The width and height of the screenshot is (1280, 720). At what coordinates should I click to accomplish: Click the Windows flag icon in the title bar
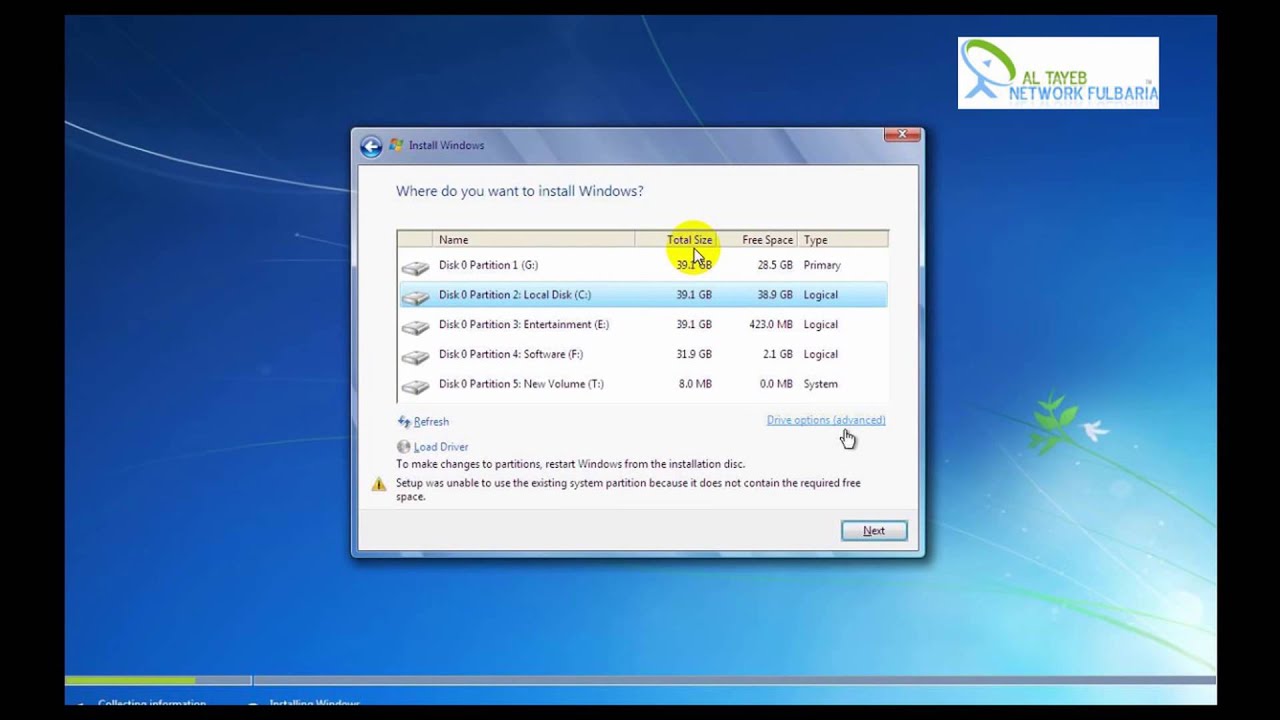point(396,145)
